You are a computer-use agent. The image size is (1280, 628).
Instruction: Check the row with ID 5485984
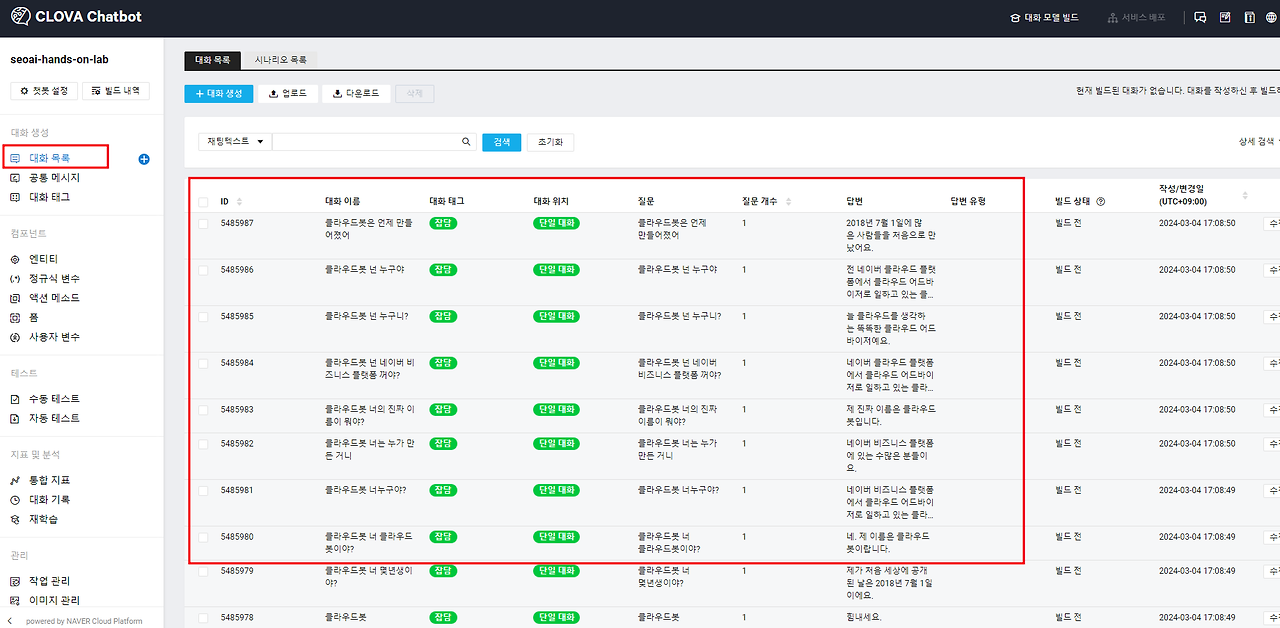pyautogui.click(x=203, y=363)
